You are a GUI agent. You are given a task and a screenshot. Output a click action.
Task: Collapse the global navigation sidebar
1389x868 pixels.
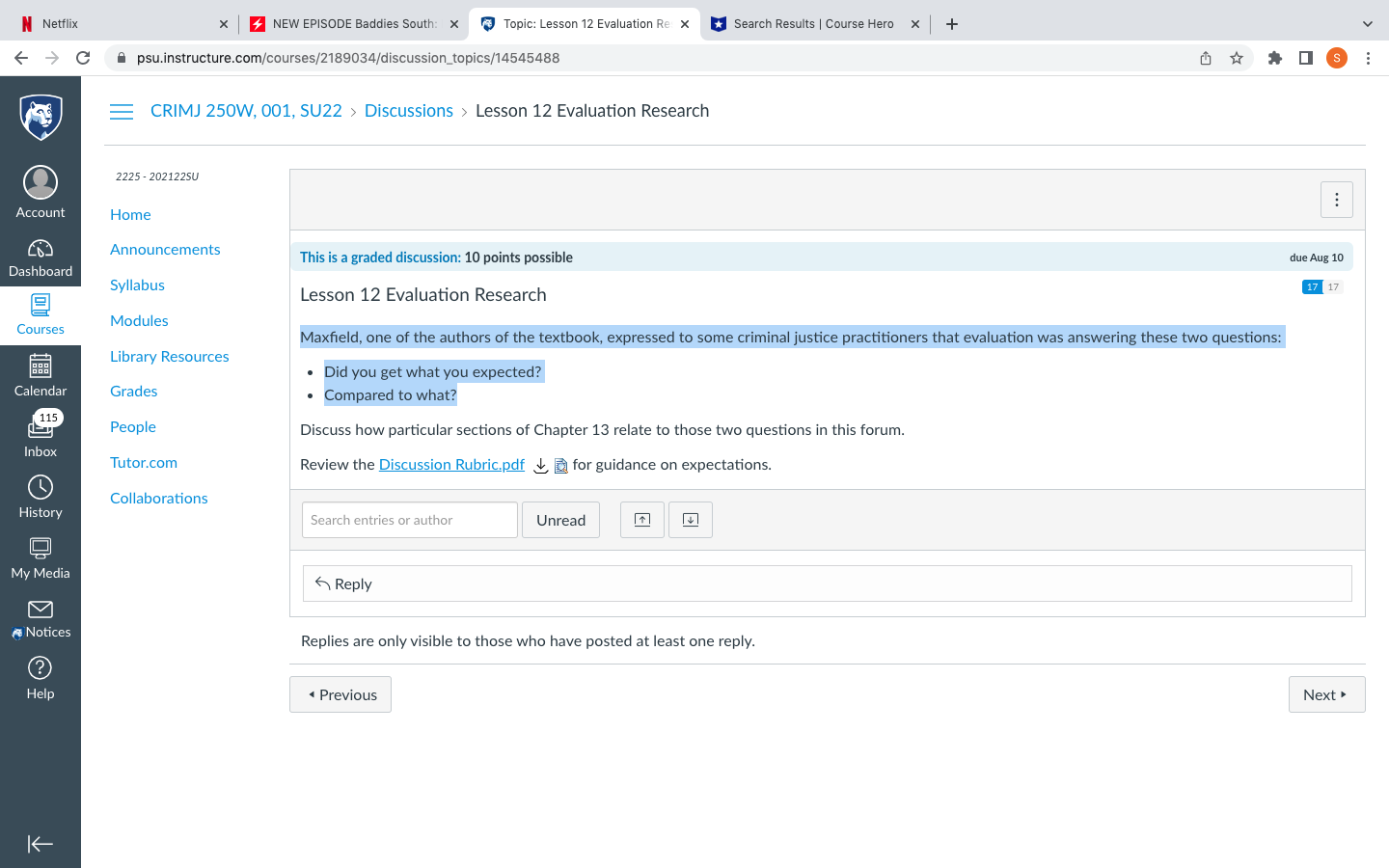click(41, 844)
